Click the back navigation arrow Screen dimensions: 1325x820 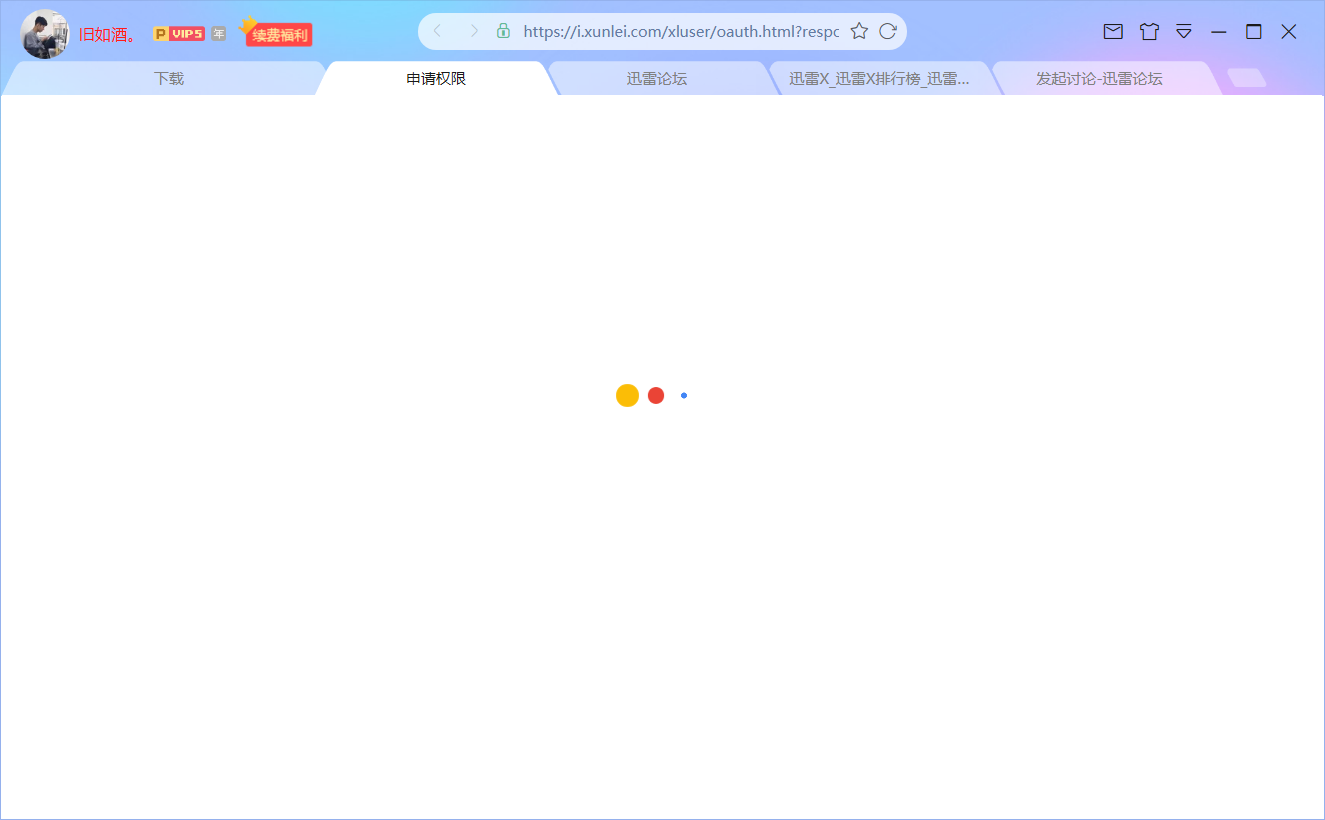point(437,30)
